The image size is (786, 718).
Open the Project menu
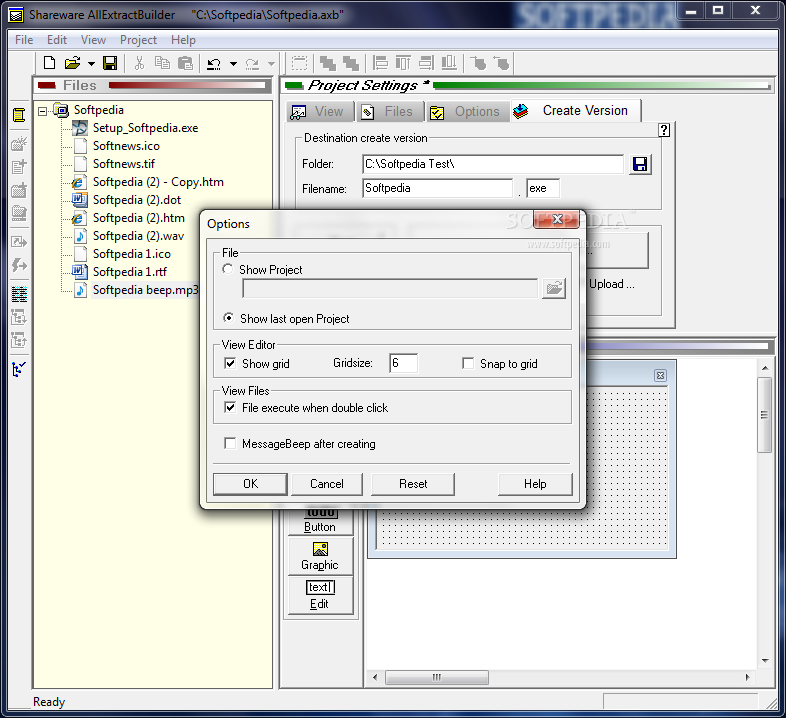138,40
